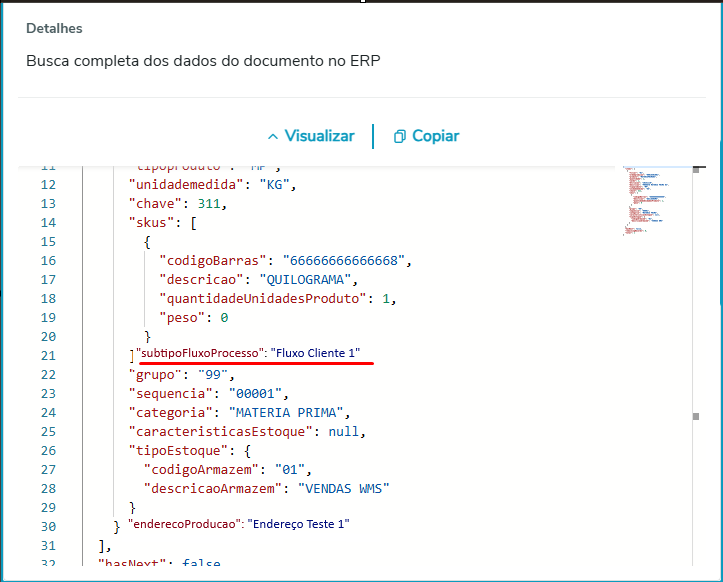The width and height of the screenshot is (723, 582).
Task: Click "Busca completa dos dados do documento no ERP"
Action: [203, 61]
